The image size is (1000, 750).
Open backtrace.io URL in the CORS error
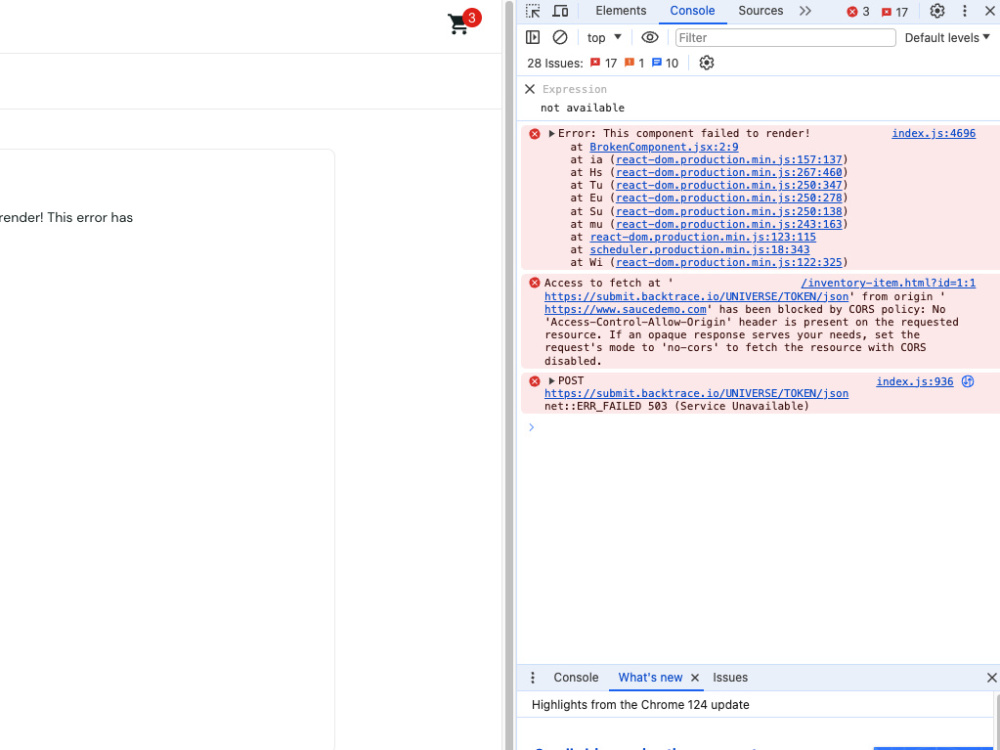click(696, 297)
